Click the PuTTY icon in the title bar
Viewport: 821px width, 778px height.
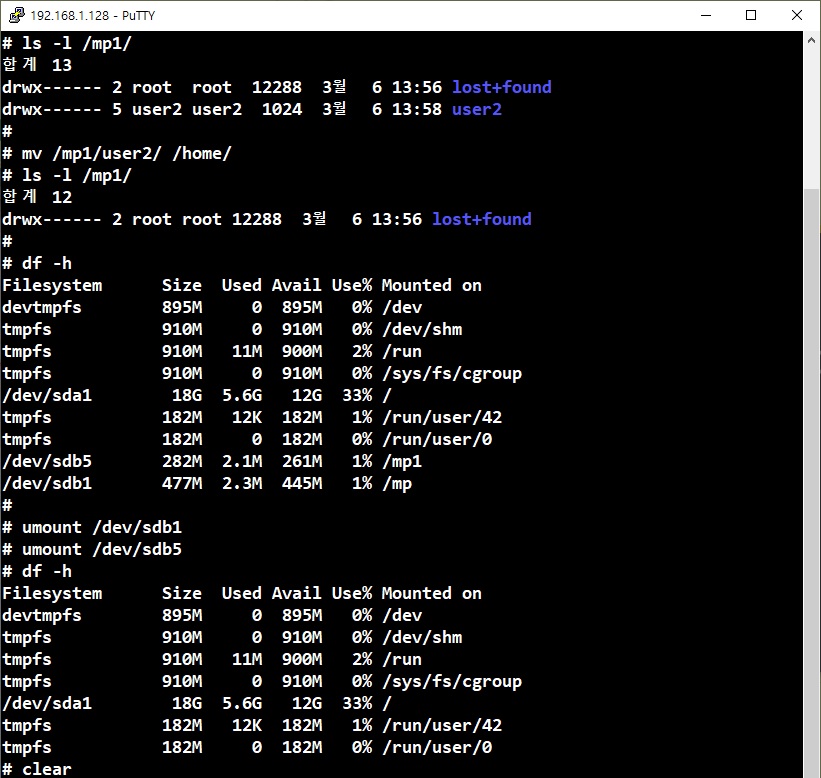pyautogui.click(x=16, y=15)
